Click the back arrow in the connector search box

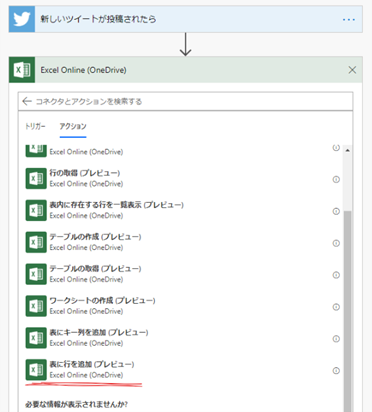(x=27, y=101)
